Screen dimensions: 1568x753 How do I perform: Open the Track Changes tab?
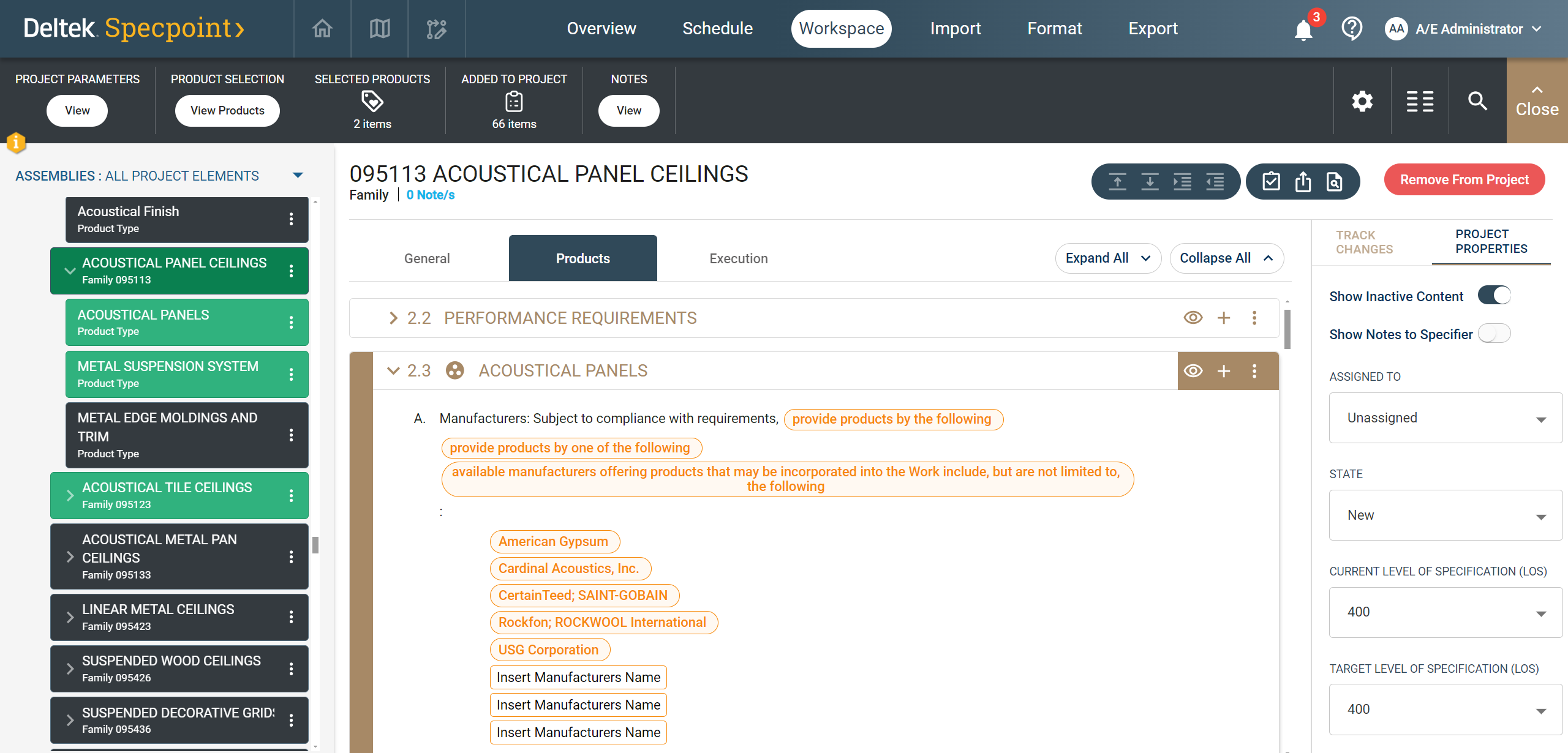coord(1364,242)
